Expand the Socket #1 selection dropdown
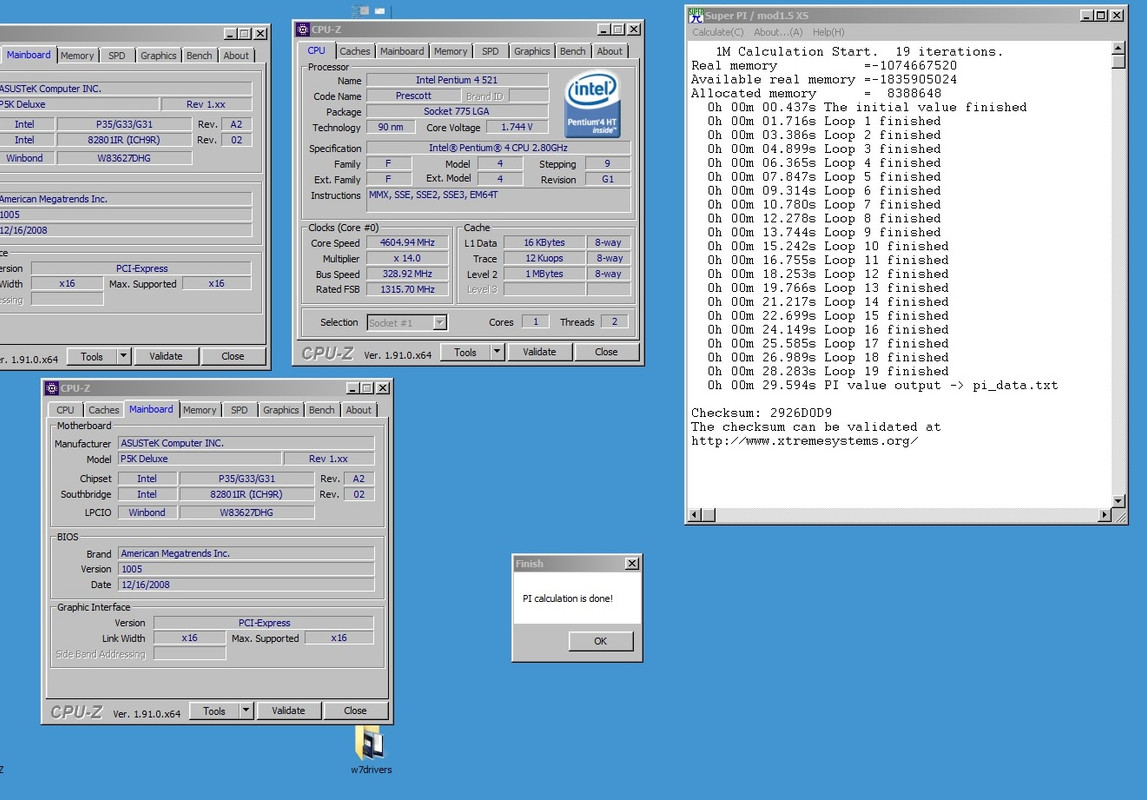The image size is (1147, 800). (x=439, y=322)
